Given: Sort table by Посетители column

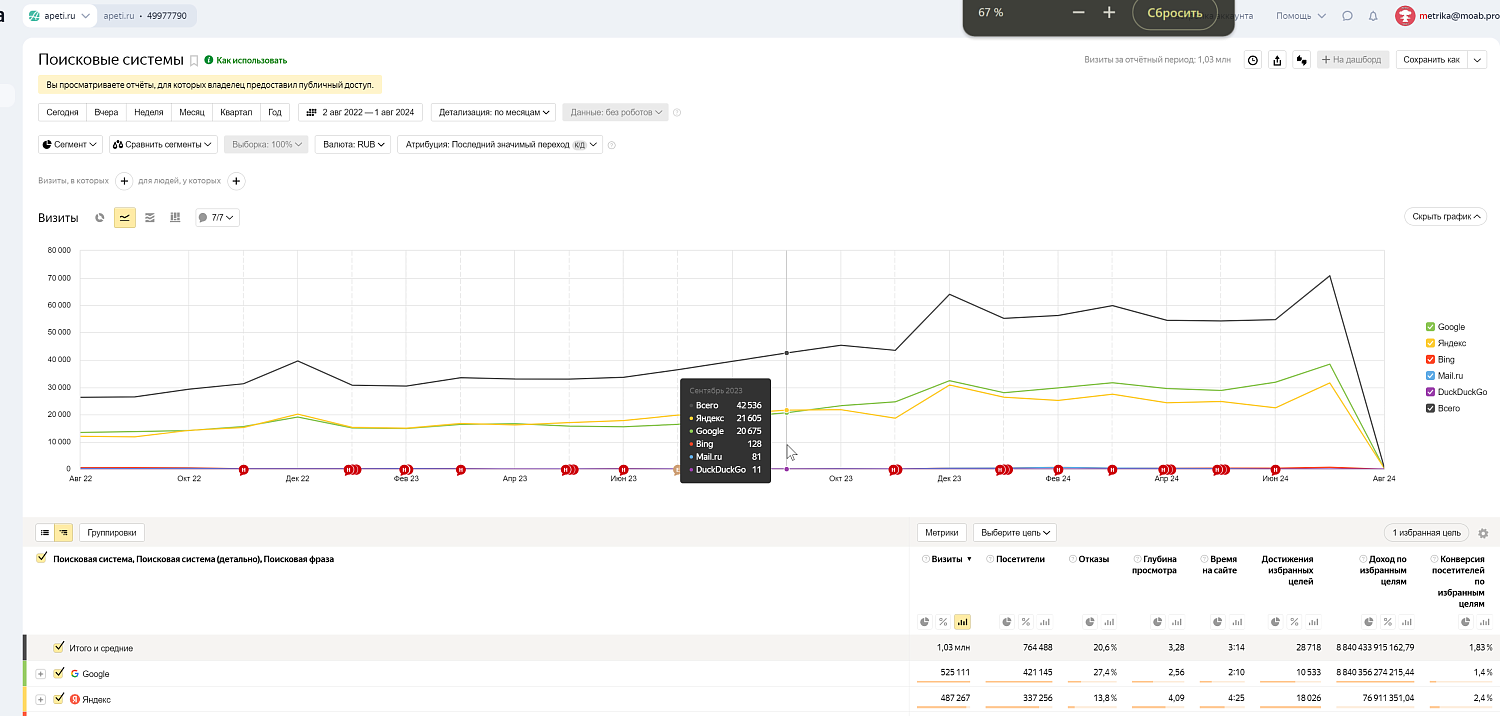Looking at the screenshot, I should [x=1020, y=559].
